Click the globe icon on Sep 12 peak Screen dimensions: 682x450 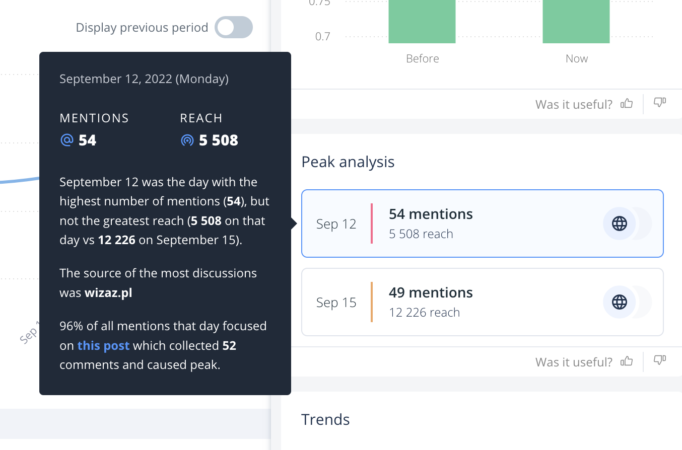point(620,224)
